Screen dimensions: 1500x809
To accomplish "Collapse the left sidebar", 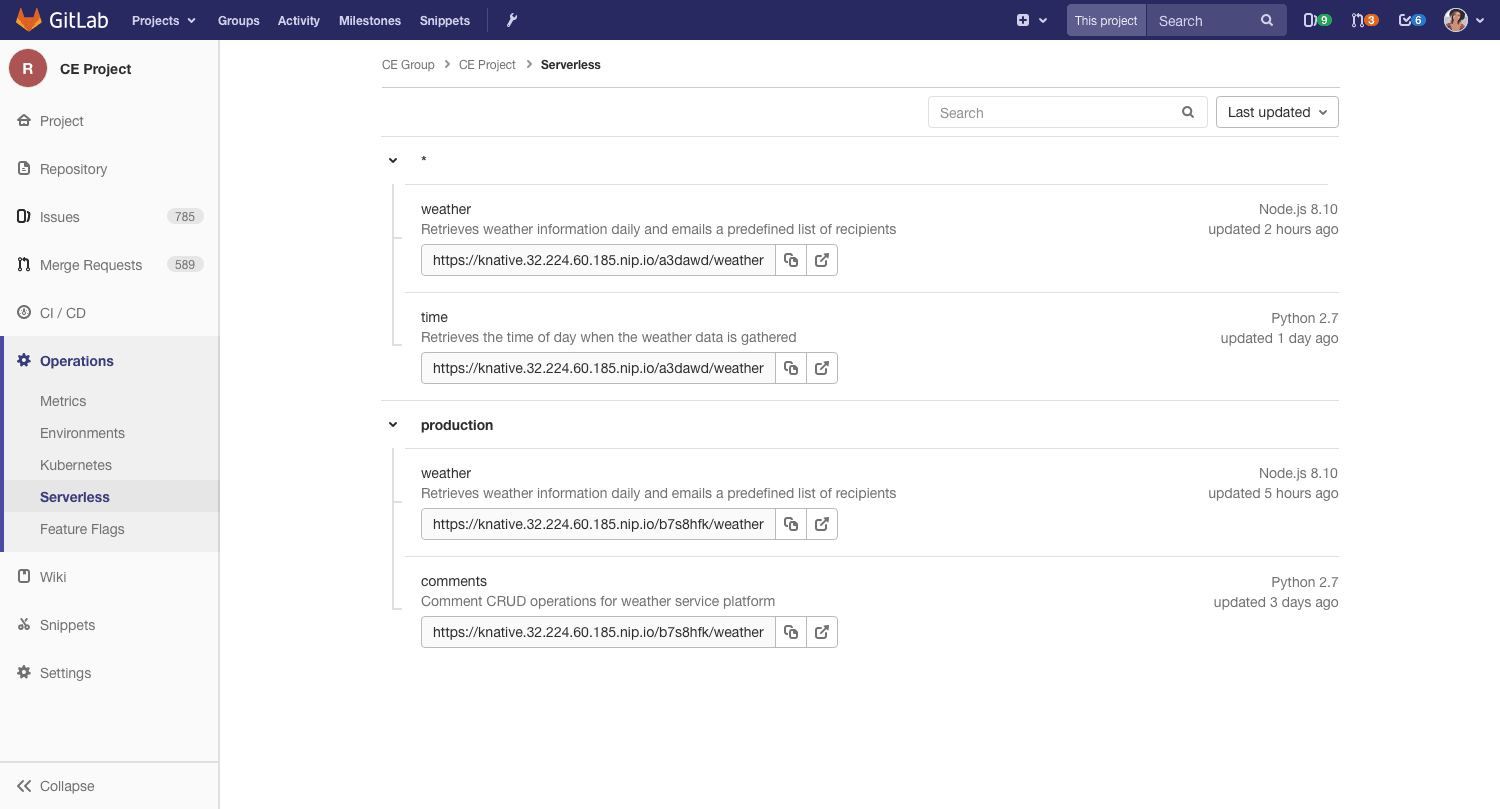I will (x=54, y=786).
